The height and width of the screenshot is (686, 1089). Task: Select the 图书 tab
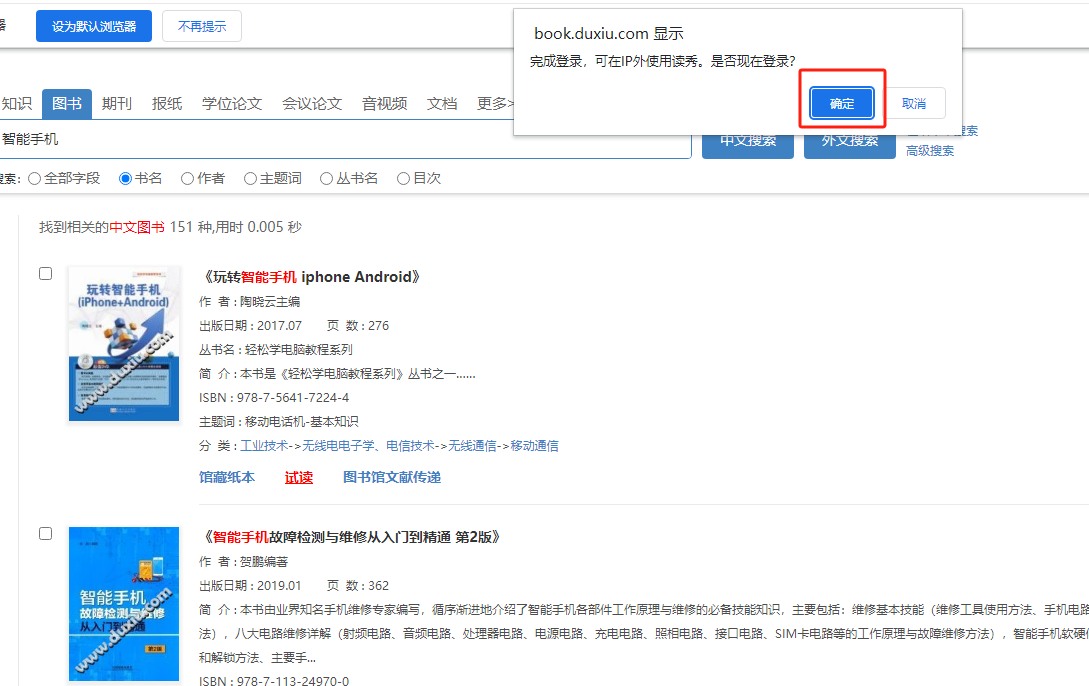click(x=67, y=103)
